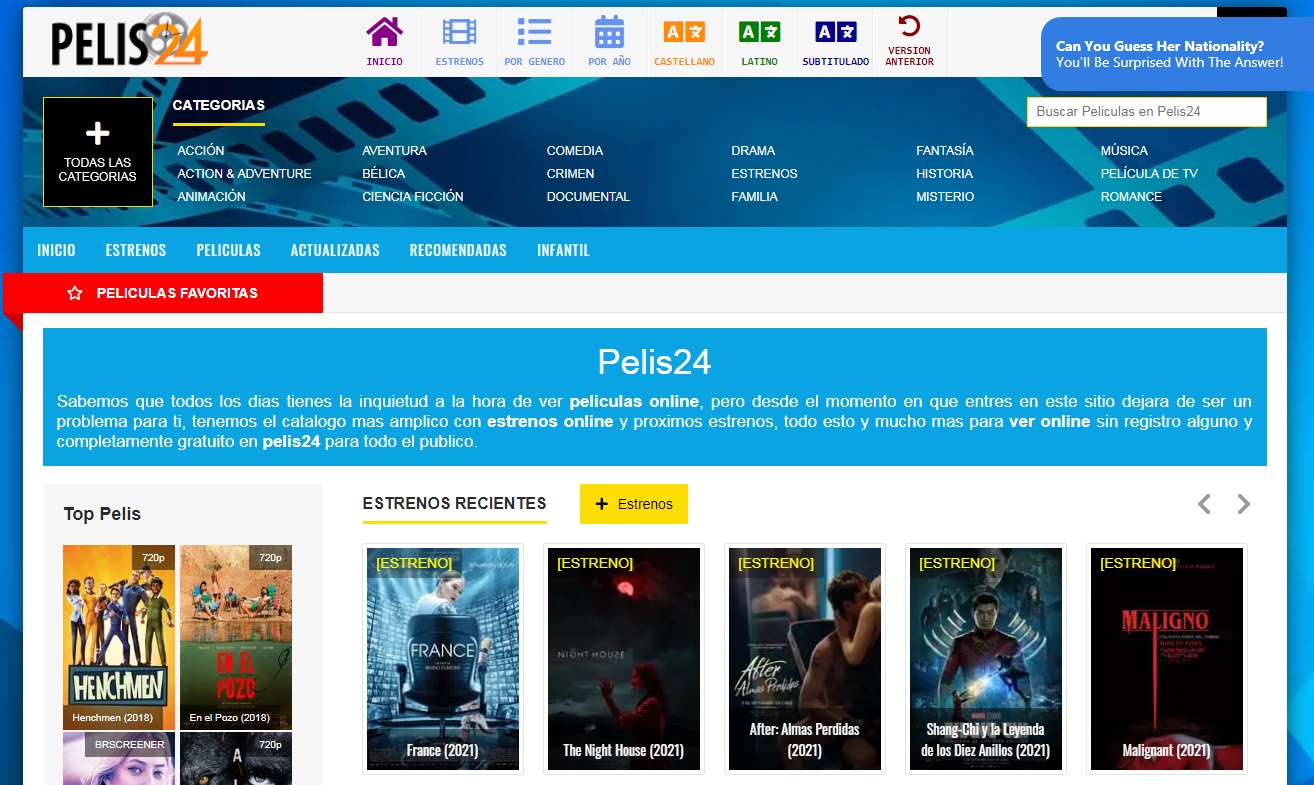1314x785 pixels.
Task: Filter by Latino language icon
Action: (x=759, y=41)
